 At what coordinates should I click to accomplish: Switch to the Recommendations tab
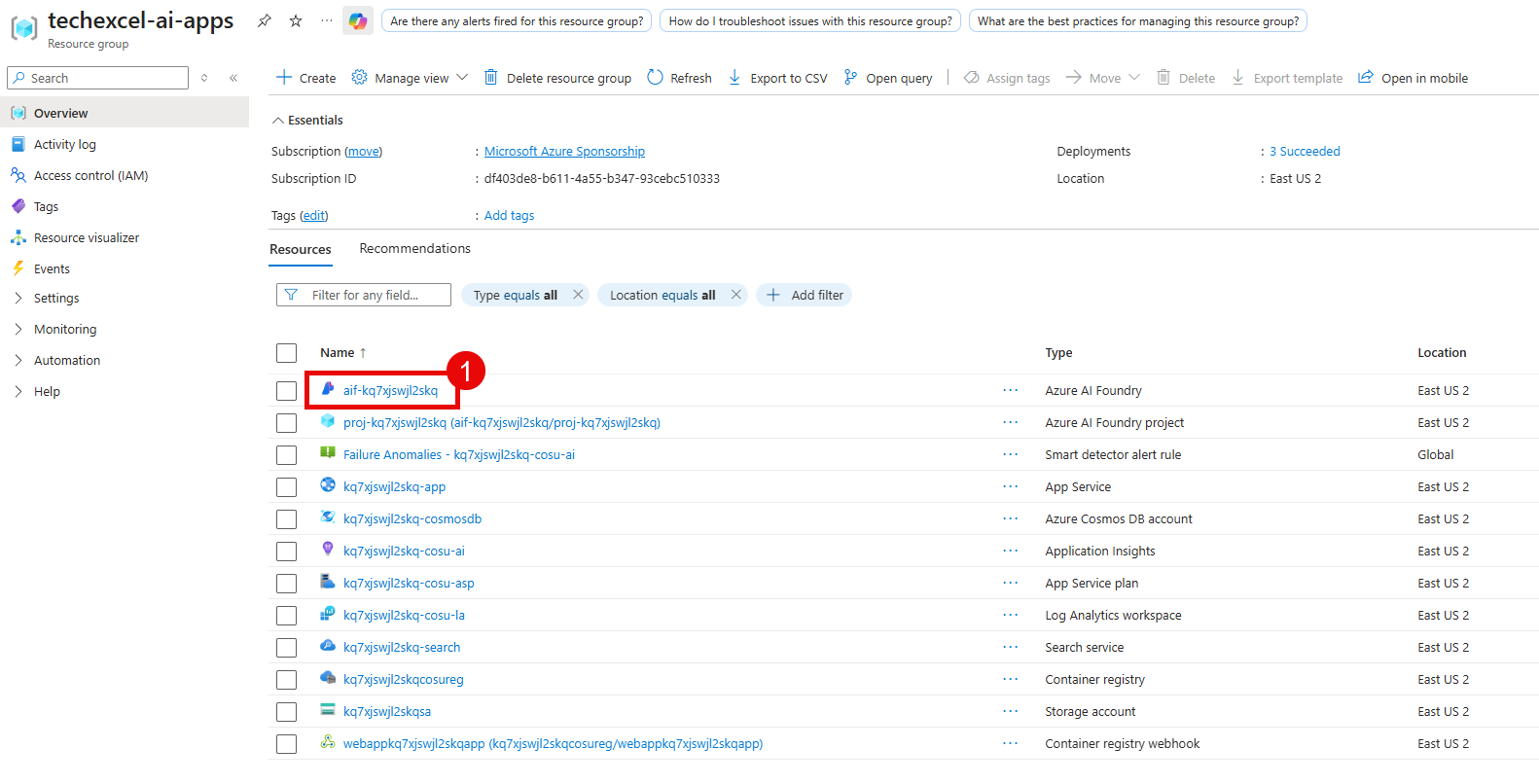pyautogui.click(x=414, y=248)
